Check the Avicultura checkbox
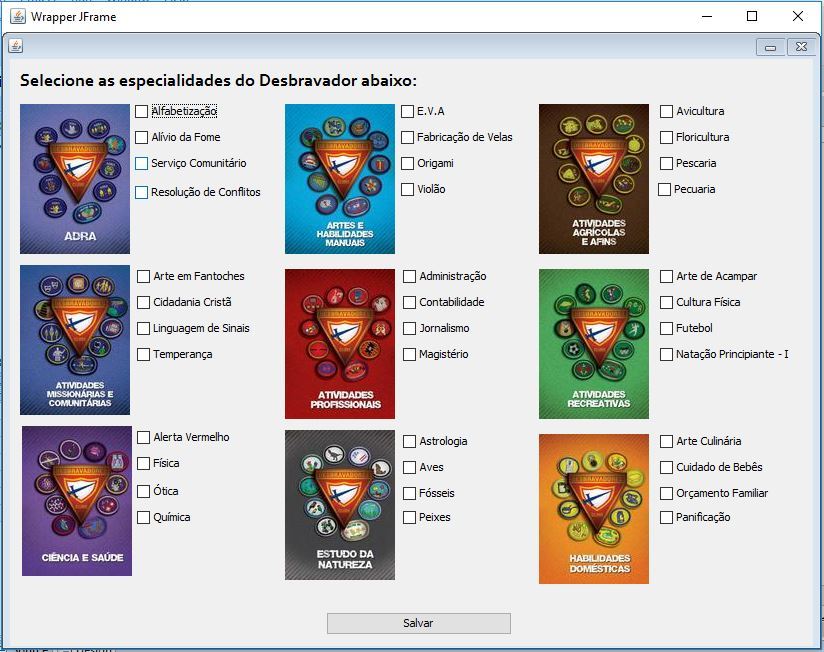This screenshot has width=824, height=652. pos(666,111)
